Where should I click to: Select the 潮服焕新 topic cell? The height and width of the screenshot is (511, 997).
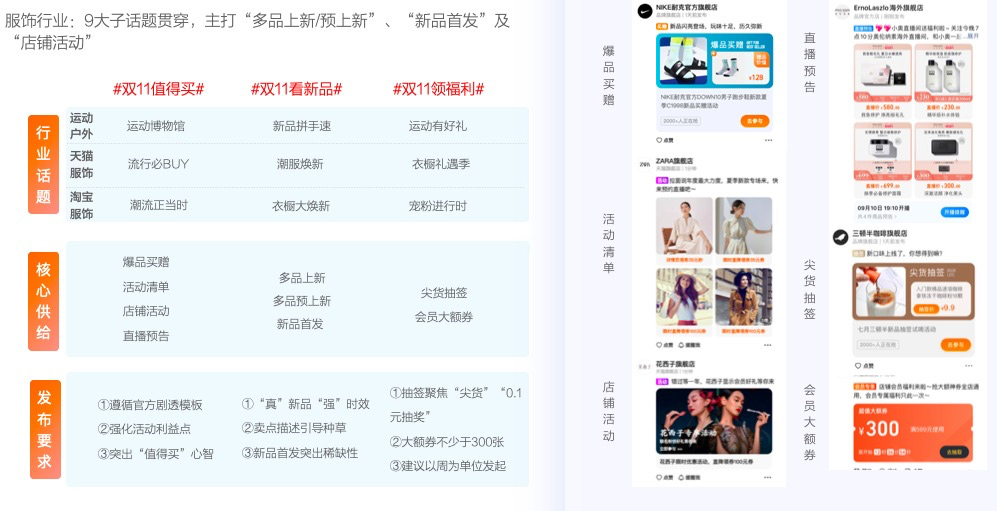(300, 164)
